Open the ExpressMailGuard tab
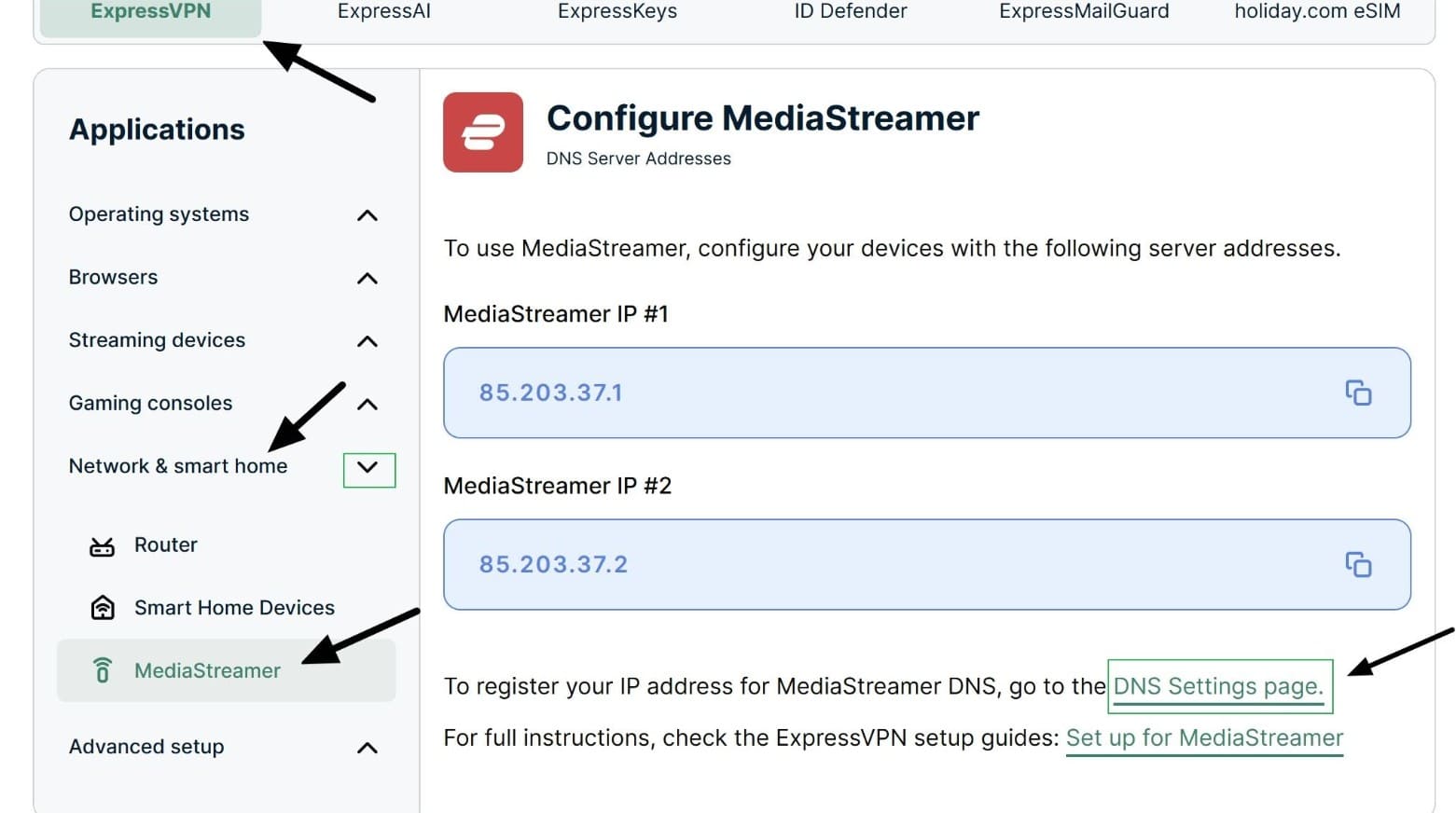 pos(1084,12)
